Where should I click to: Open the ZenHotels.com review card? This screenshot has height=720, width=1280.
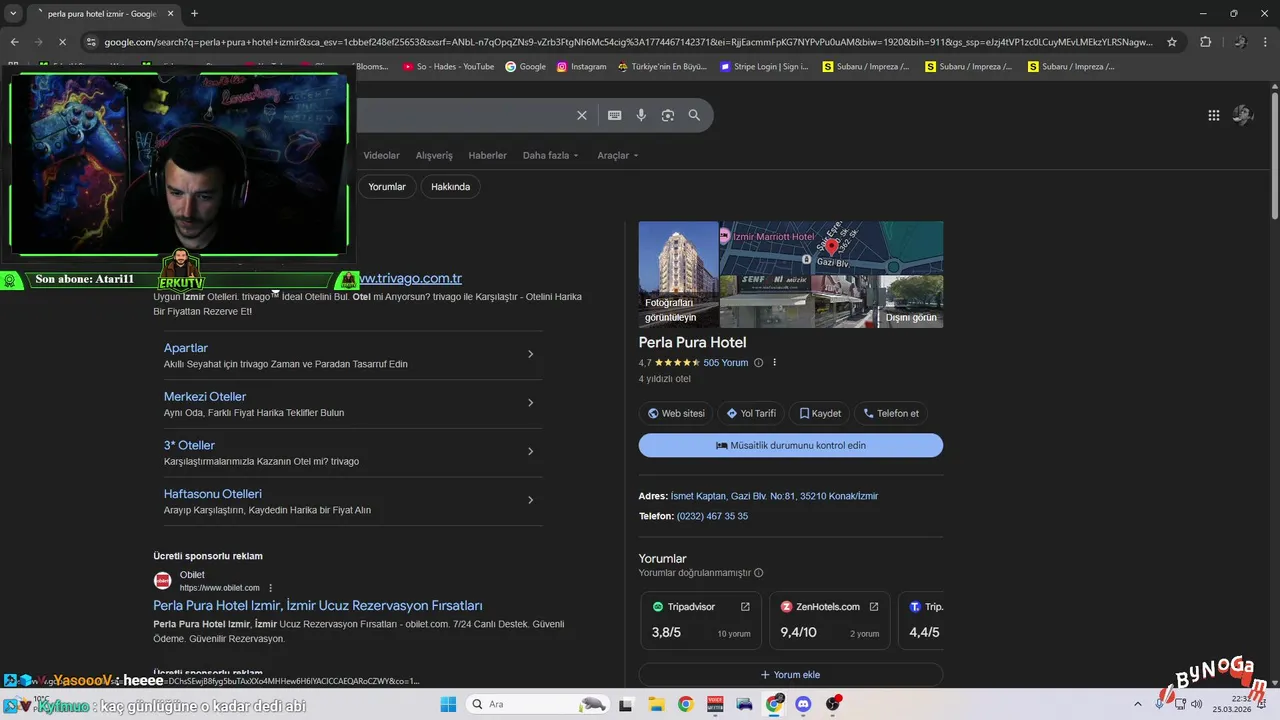click(x=829, y=621)
